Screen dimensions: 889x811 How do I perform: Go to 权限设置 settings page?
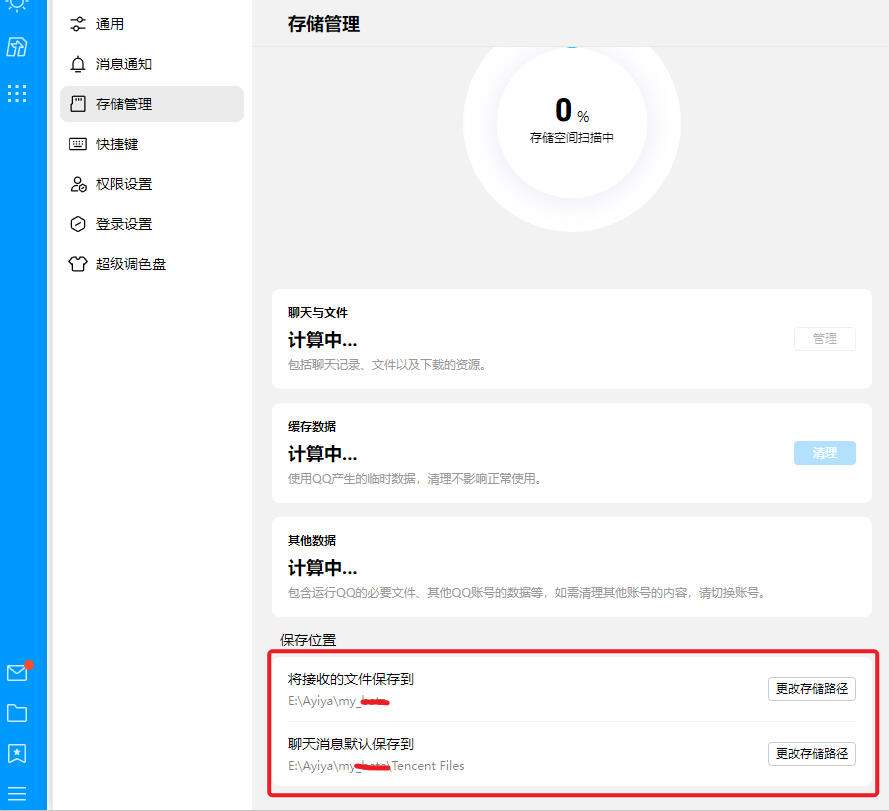(124, 184)
